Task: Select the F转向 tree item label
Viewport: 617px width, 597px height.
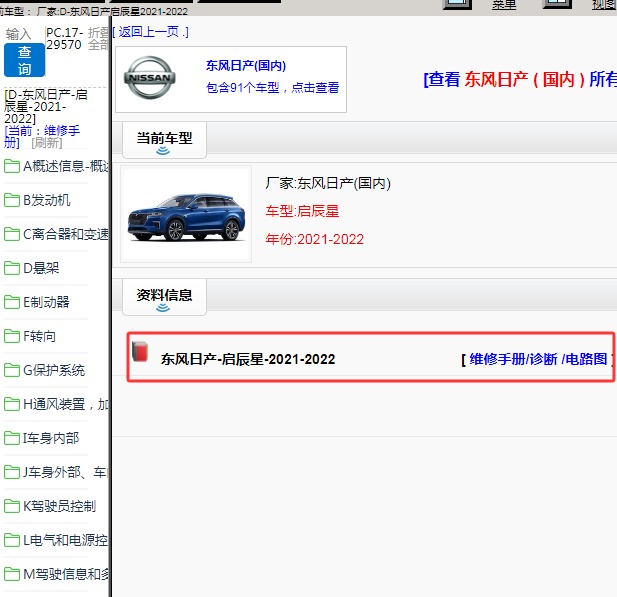Action: 39,336
